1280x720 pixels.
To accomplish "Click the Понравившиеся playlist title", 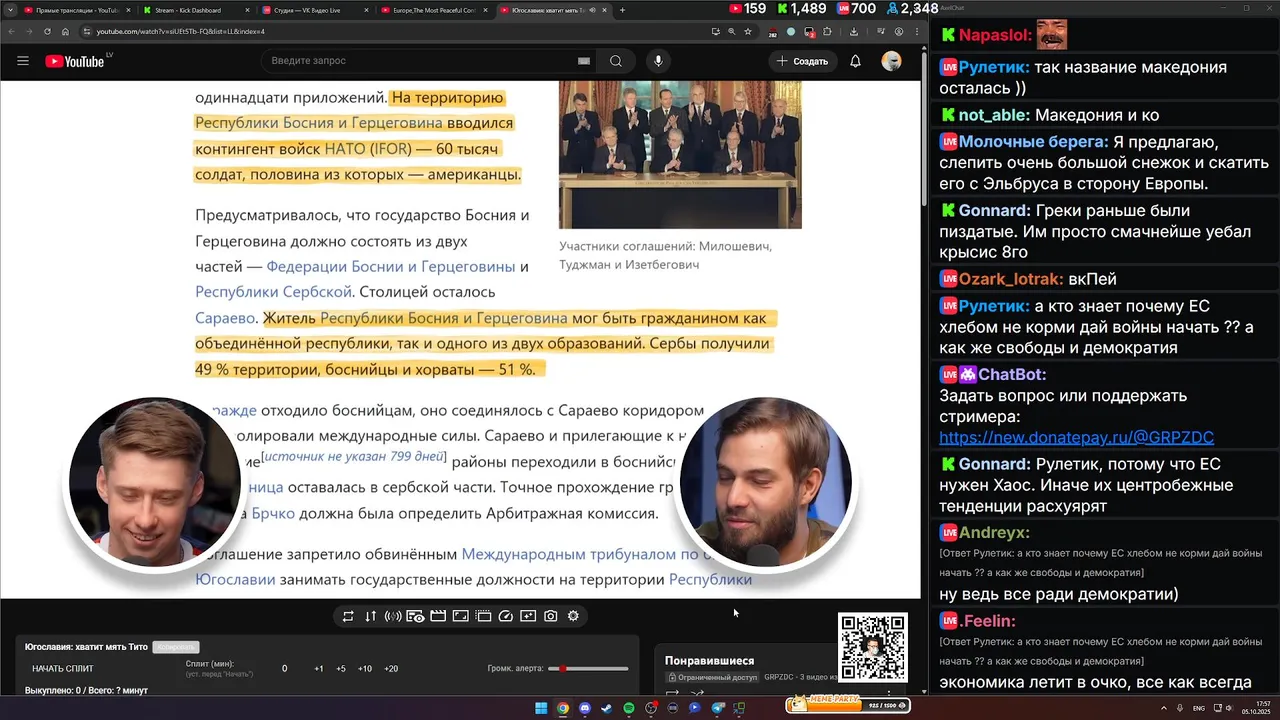I will [x=710, y=661].
